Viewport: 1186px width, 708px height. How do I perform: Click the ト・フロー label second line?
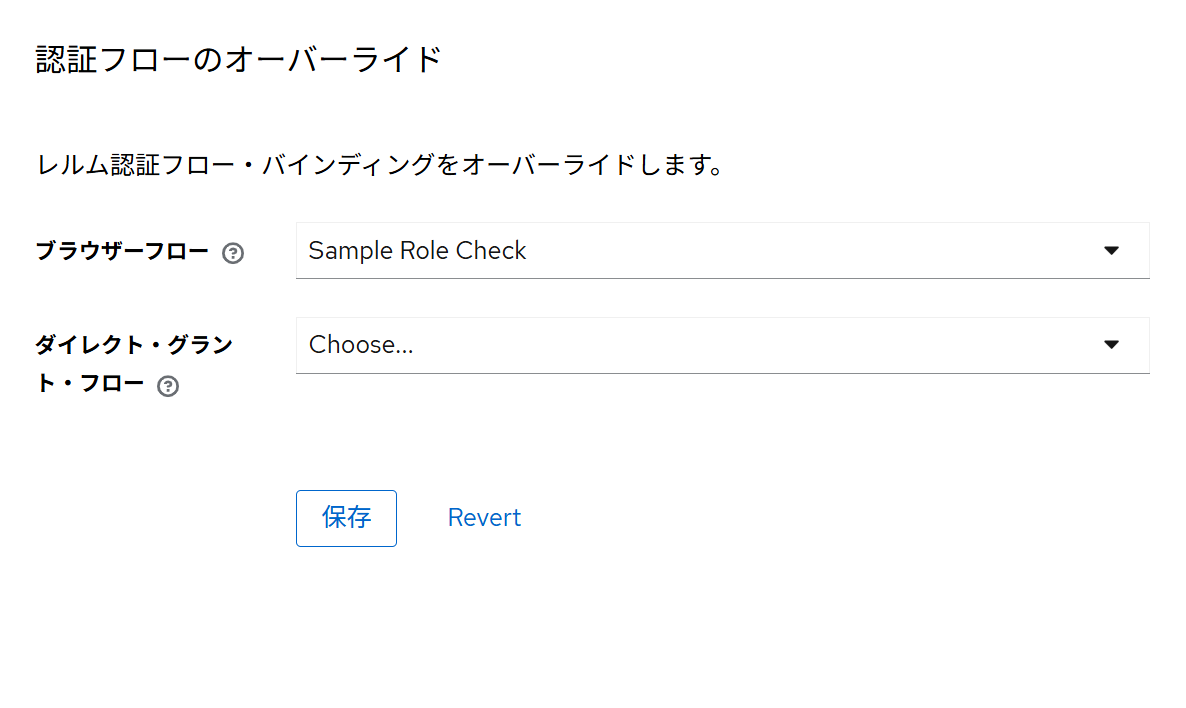(90, 384)
